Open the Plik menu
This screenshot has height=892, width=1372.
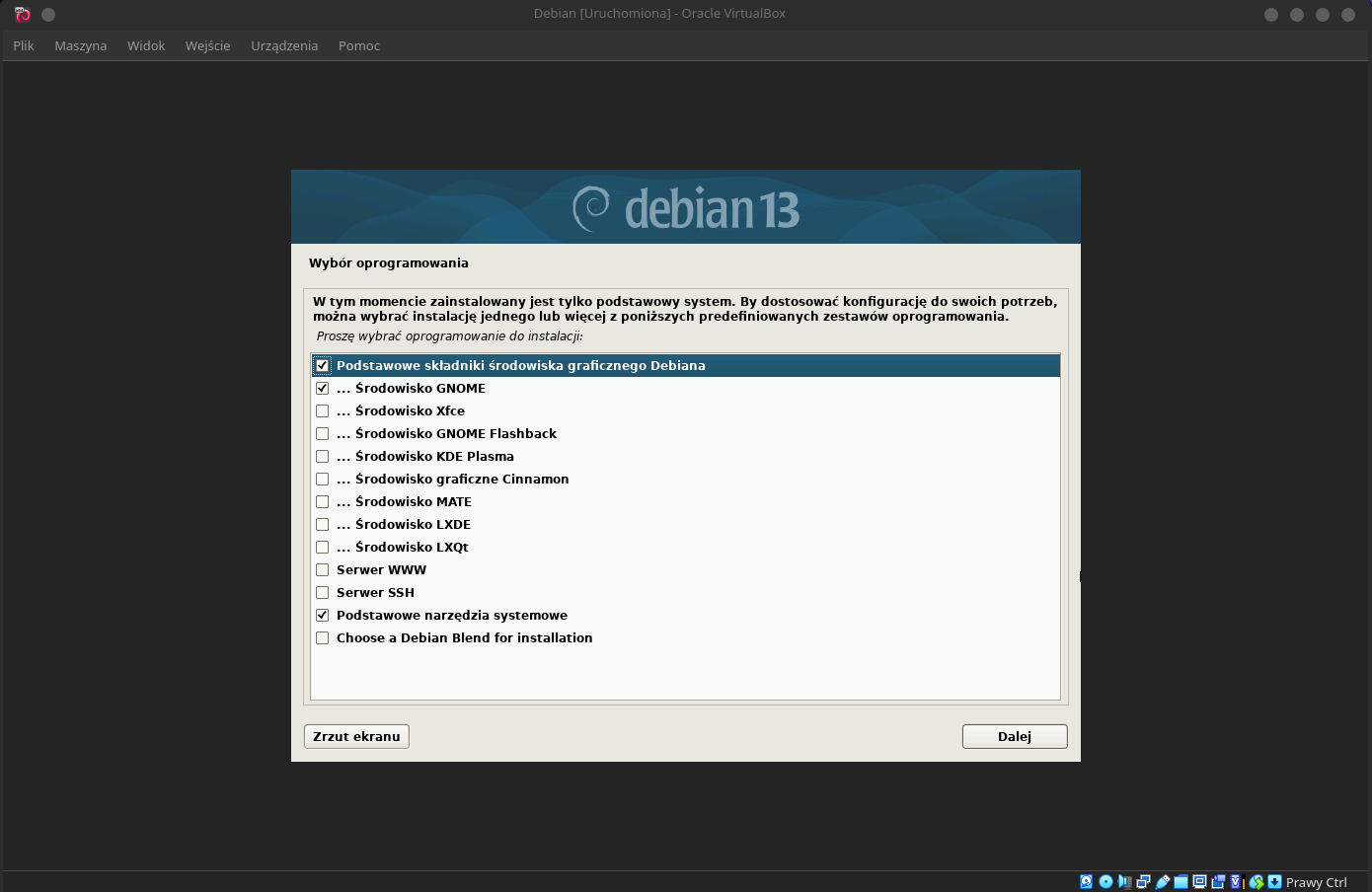[24, 45]
